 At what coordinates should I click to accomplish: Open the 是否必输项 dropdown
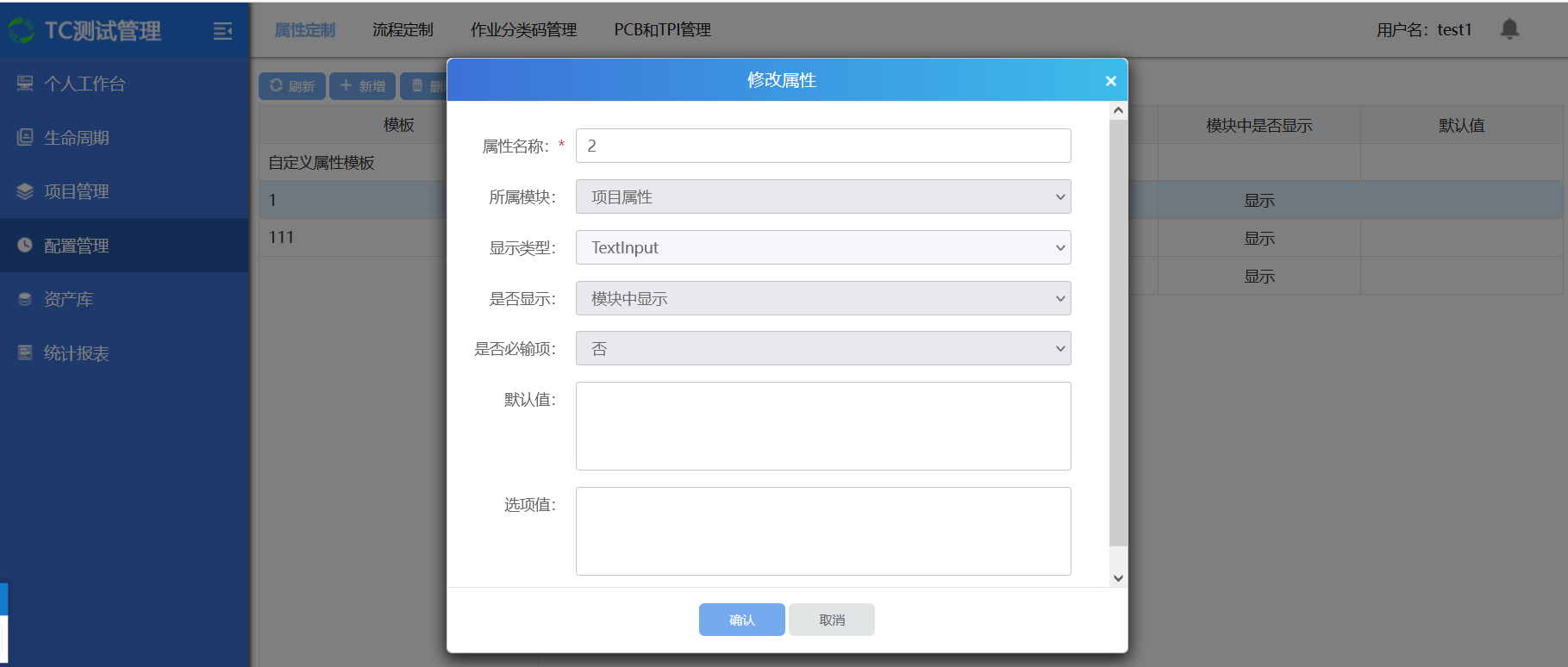822,348
